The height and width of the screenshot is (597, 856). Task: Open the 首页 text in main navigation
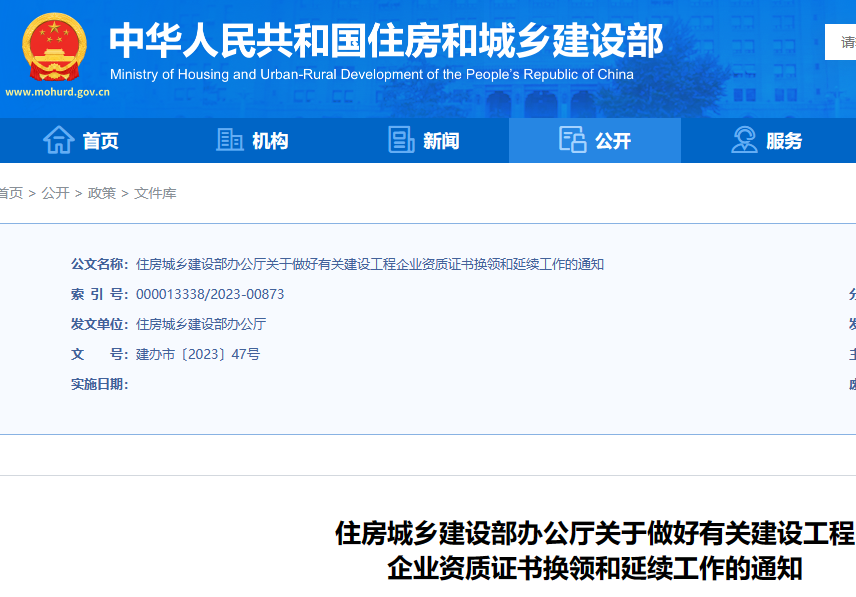click(x=100, y=141)
